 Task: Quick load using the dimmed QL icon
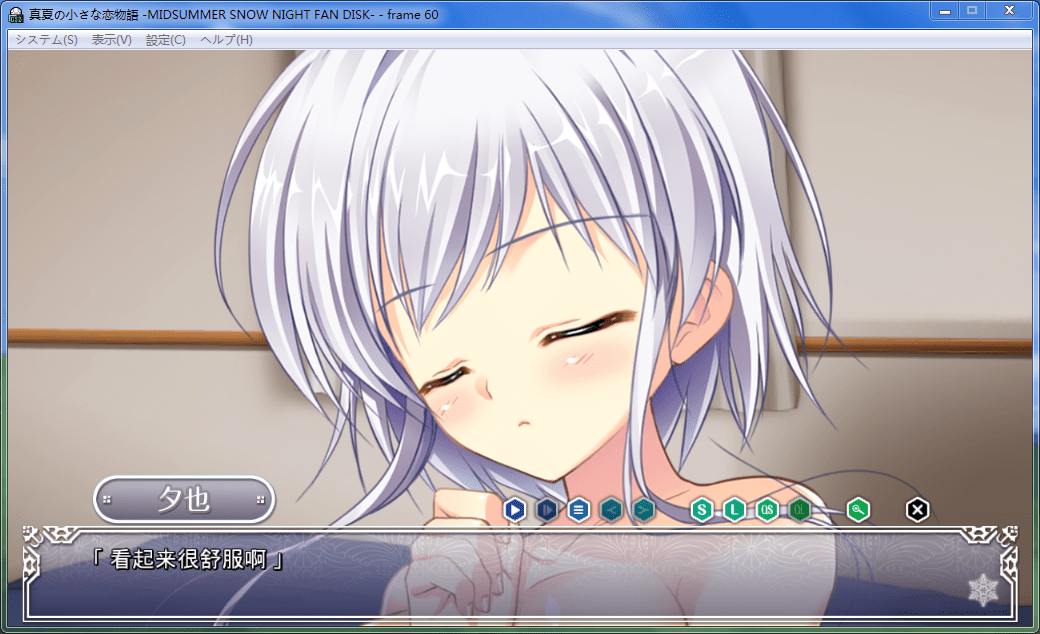pos(799,510)
